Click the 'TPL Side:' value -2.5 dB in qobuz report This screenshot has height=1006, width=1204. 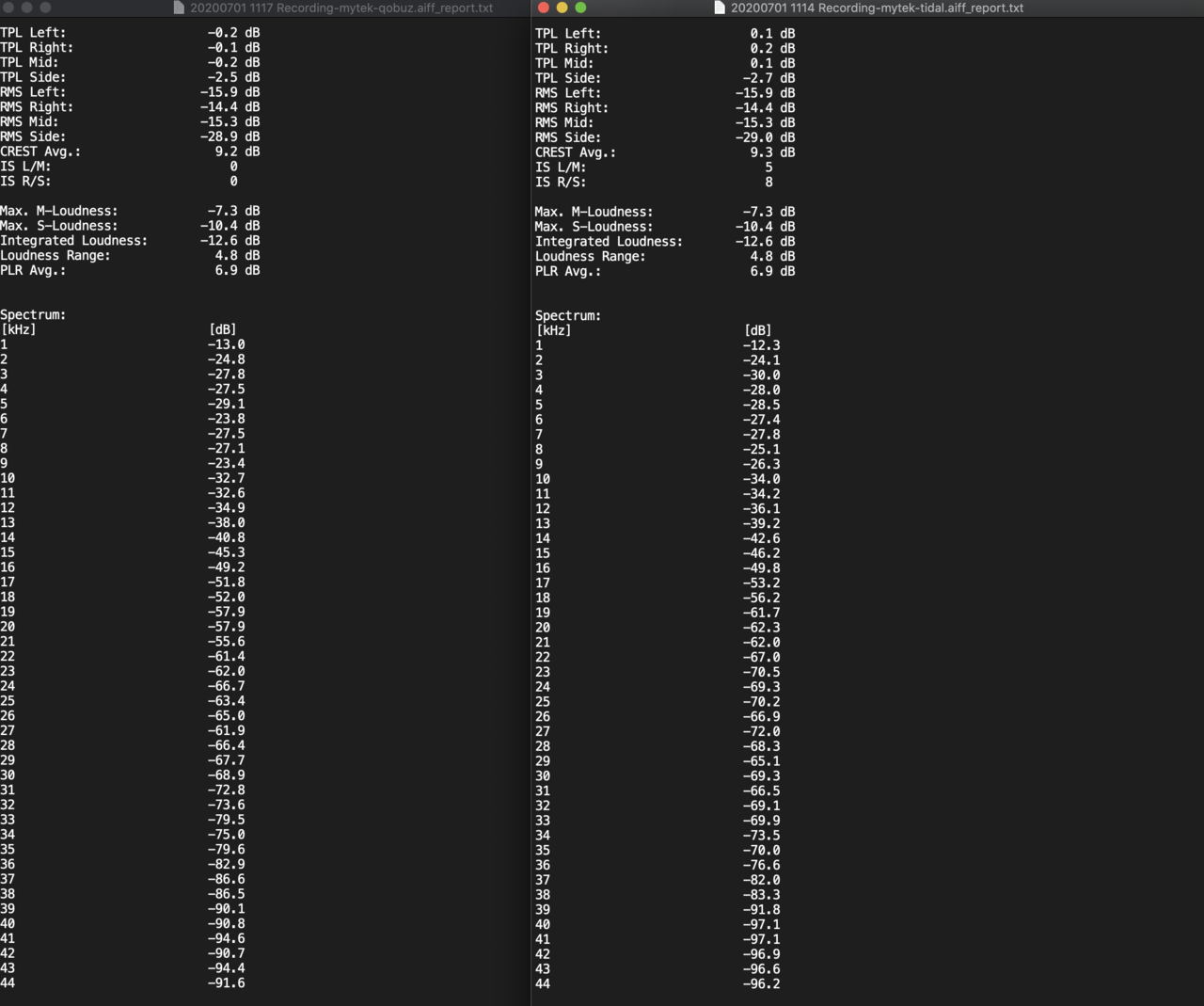[233, 77]
